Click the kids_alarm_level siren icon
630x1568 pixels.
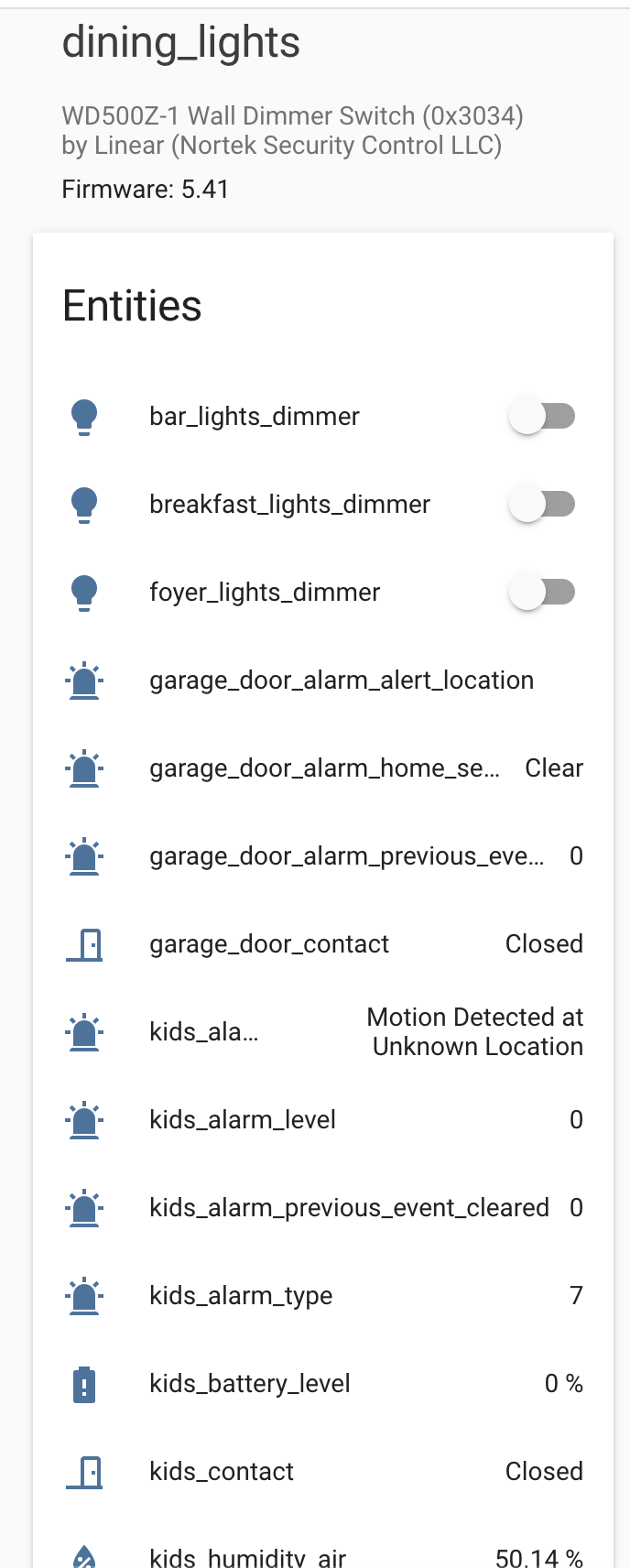84,1119
